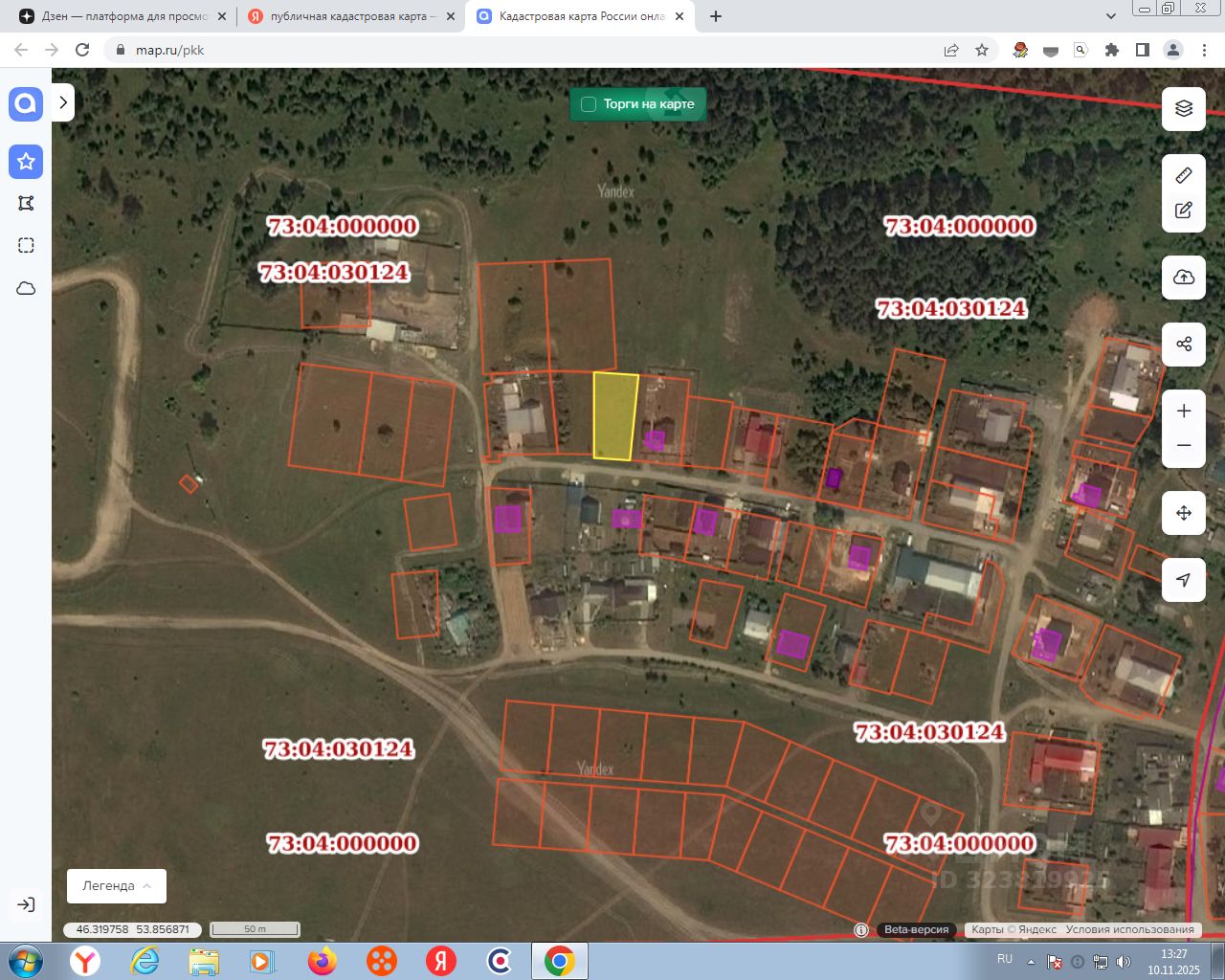This screenshot has width=1225, height=980.
Task: Show hidden system tray icons
Action: (x=1031, y=962)
